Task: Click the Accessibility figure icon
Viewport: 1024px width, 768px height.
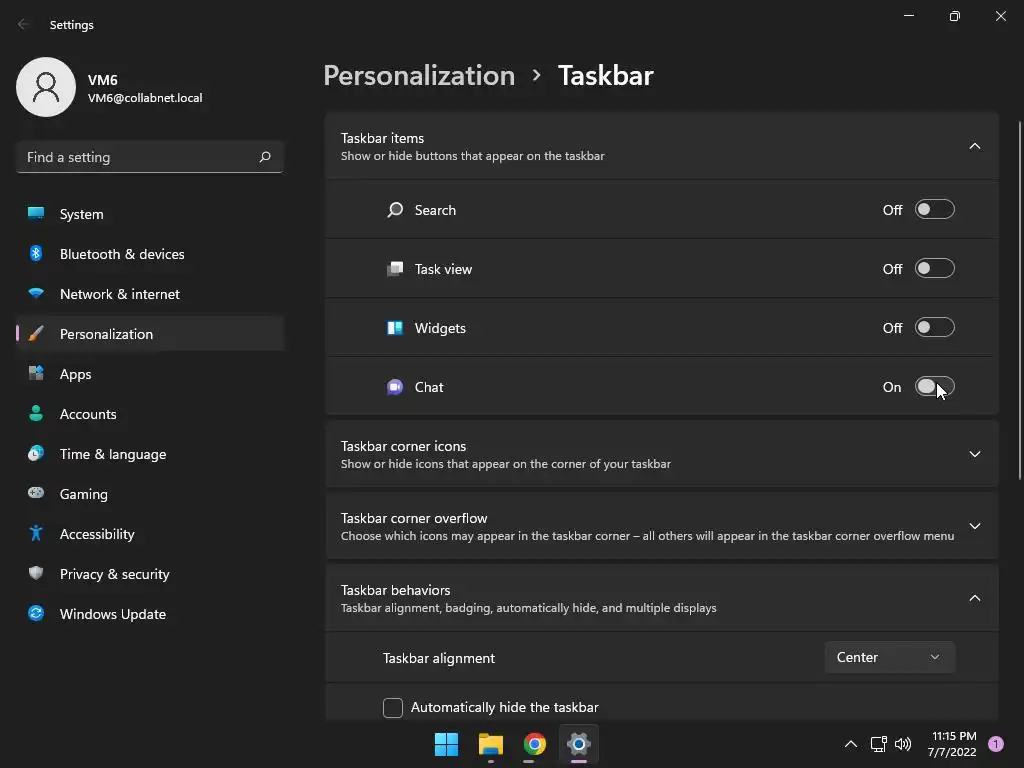Action: click(36, 534)
